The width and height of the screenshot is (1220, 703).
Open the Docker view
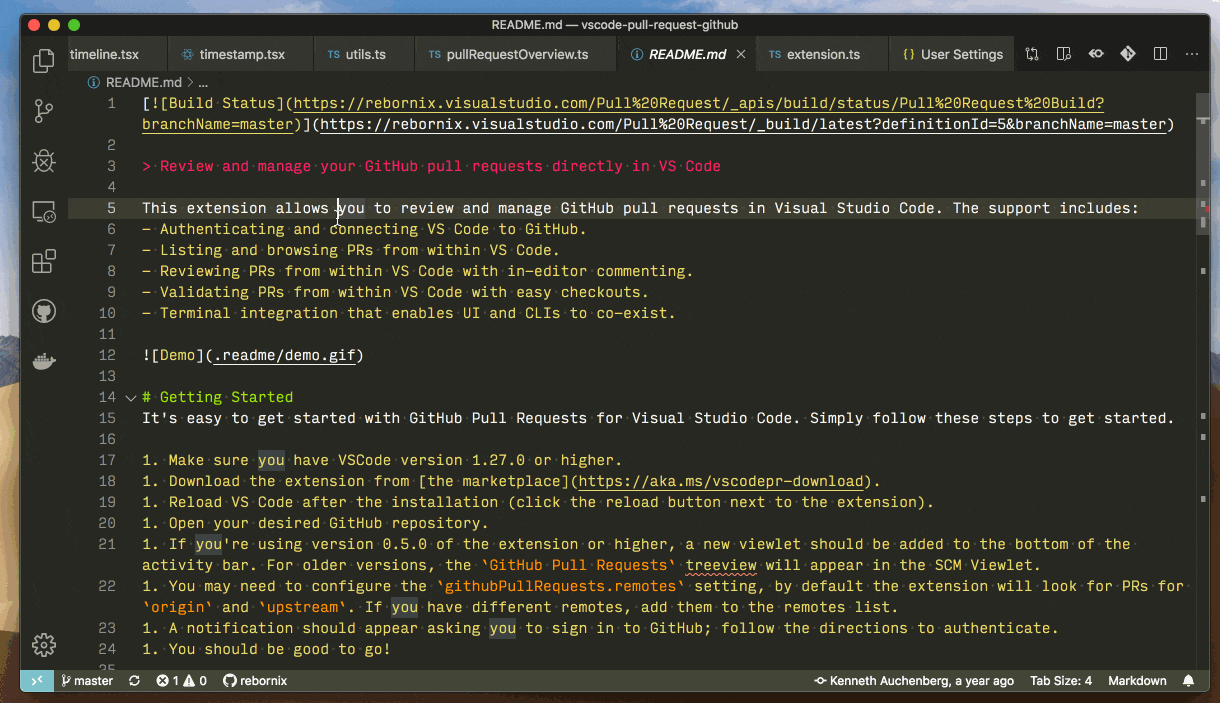pos(43,362)
